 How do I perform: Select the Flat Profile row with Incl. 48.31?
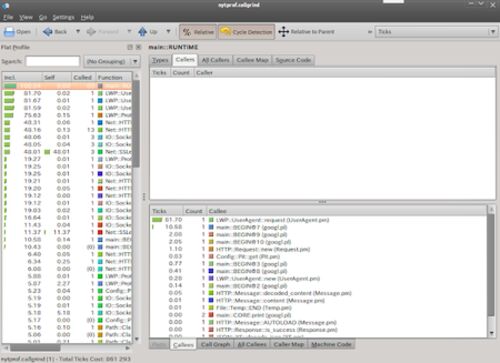pos(67,123)
